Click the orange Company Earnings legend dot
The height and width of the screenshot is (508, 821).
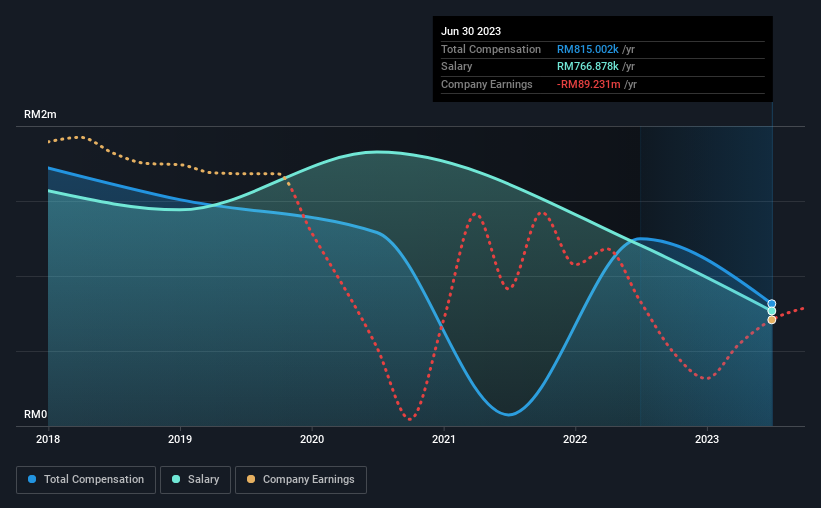[x=251, y=479]
